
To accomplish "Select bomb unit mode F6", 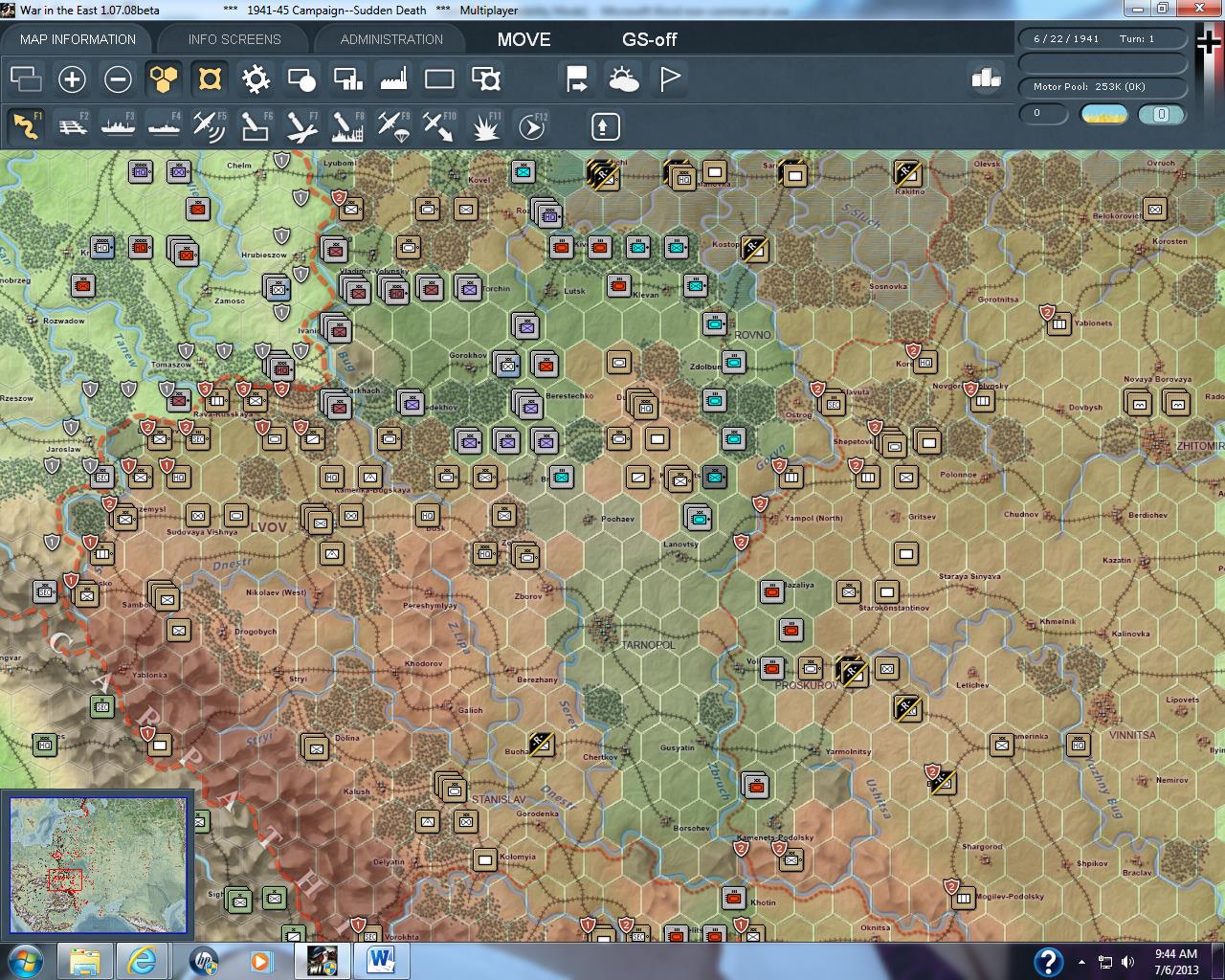I will [256, 126].
